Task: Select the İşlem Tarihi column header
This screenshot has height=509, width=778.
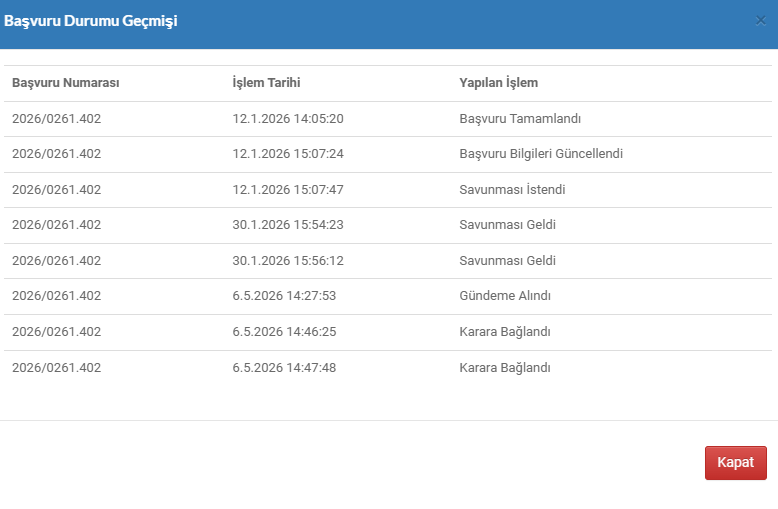Action: [266, 83]
